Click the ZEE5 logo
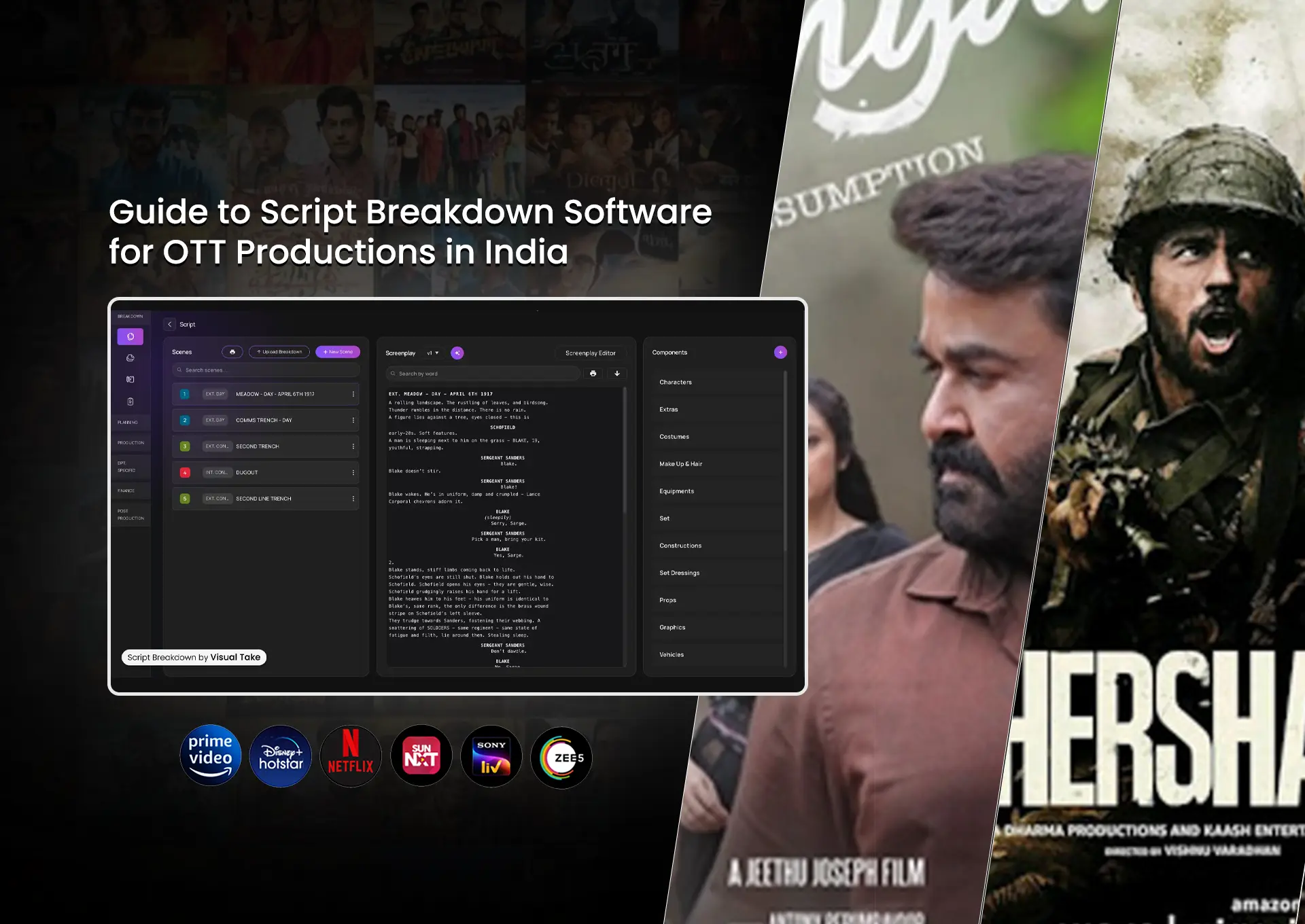This screenshot has height=924, width=1305. 561,758
